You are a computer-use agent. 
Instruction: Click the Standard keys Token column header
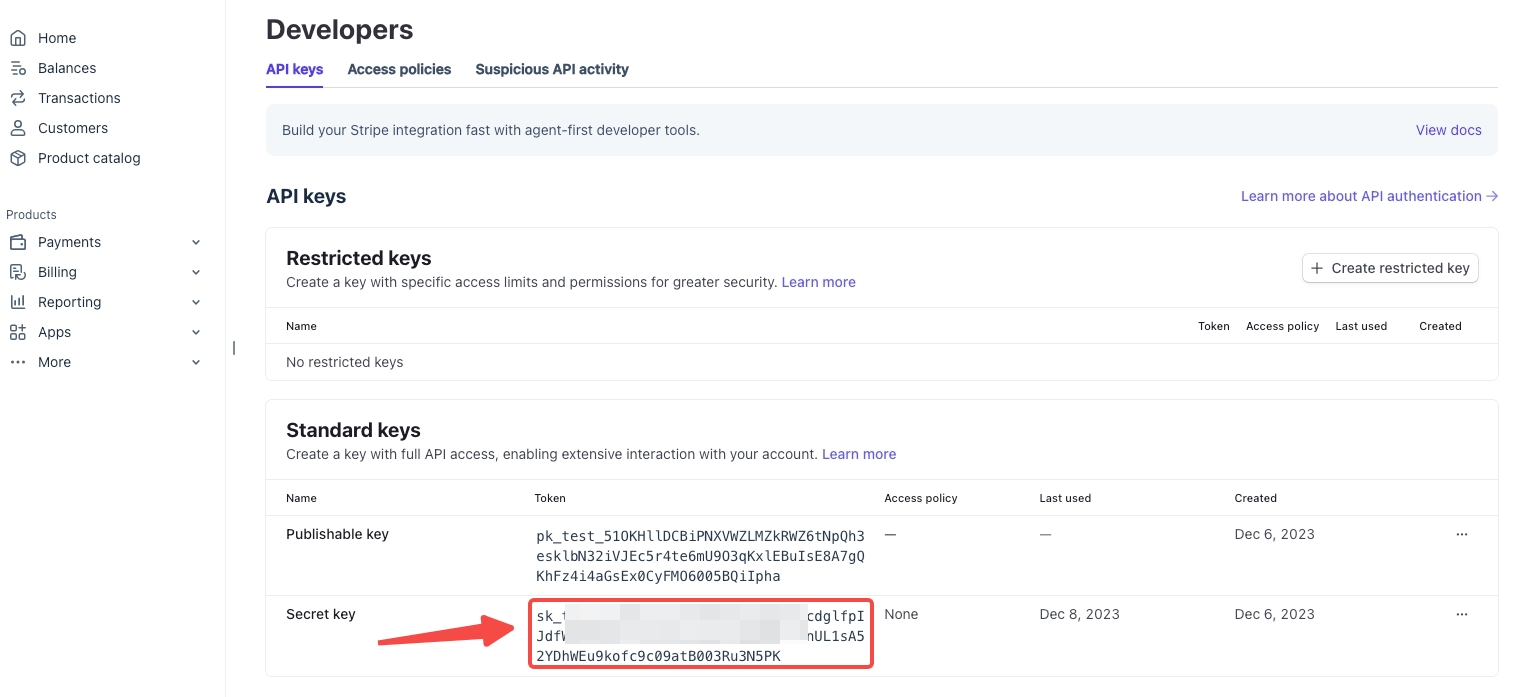(550, 498)
